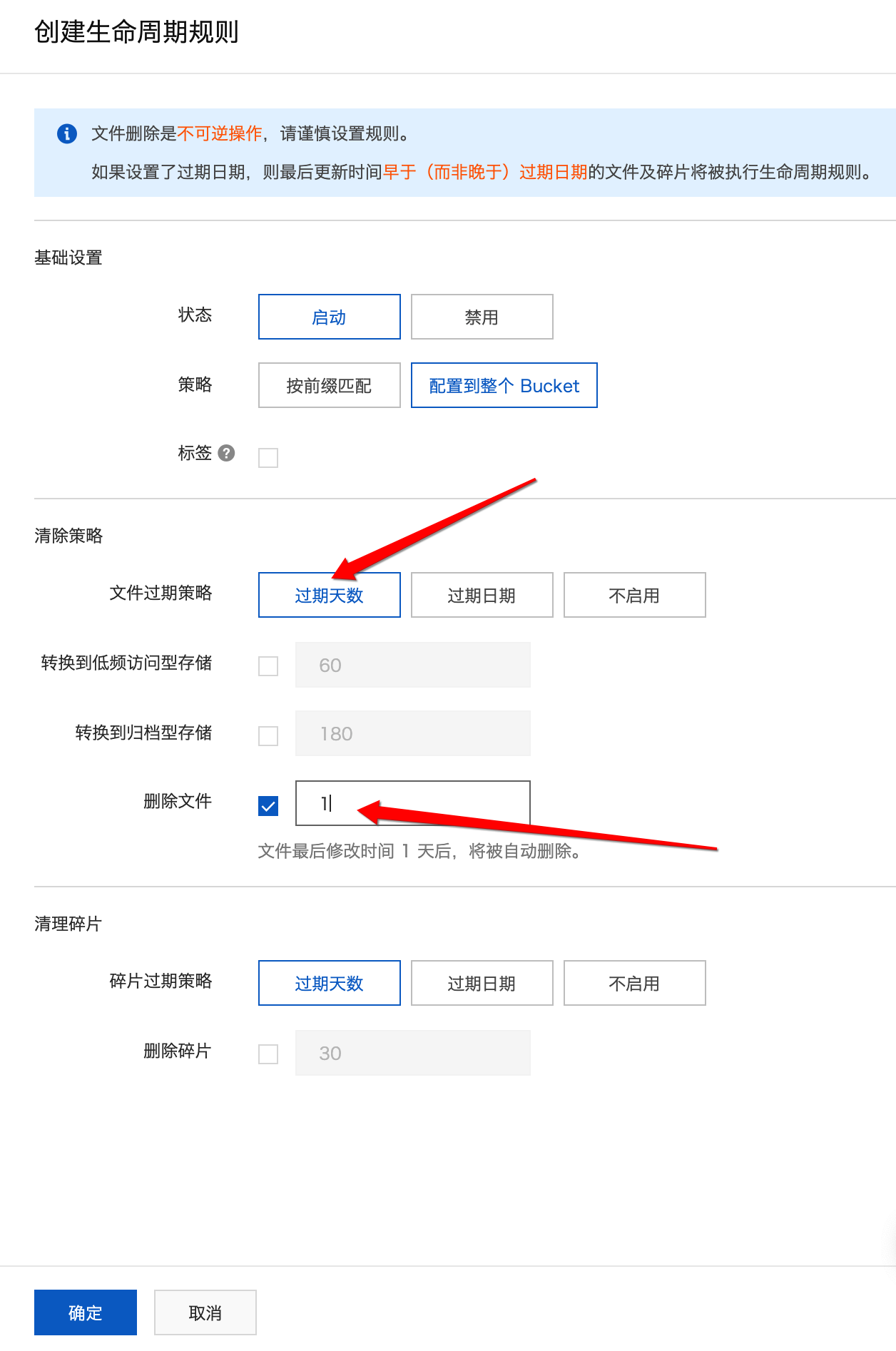
Task: Click the help question mark beside 标签
Action: (x=226, y=453)
